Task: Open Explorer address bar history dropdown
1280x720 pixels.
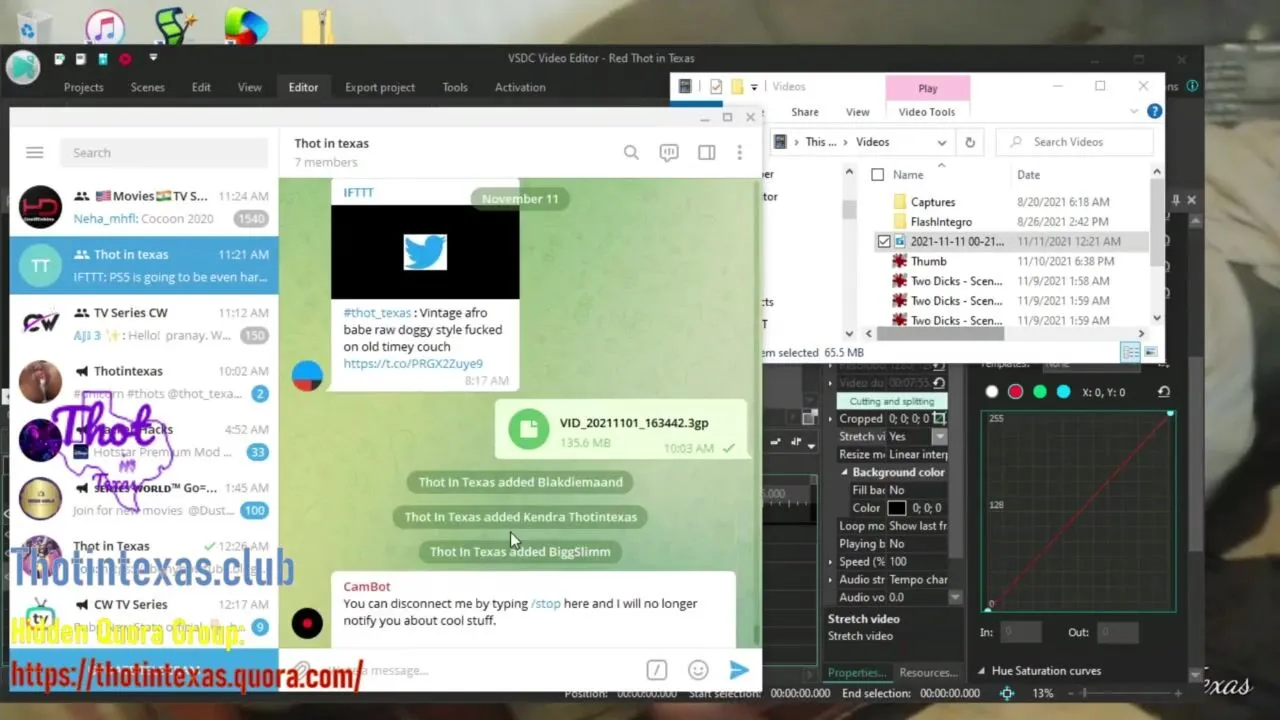Action: pyautogui.click(x=942, y=142)
